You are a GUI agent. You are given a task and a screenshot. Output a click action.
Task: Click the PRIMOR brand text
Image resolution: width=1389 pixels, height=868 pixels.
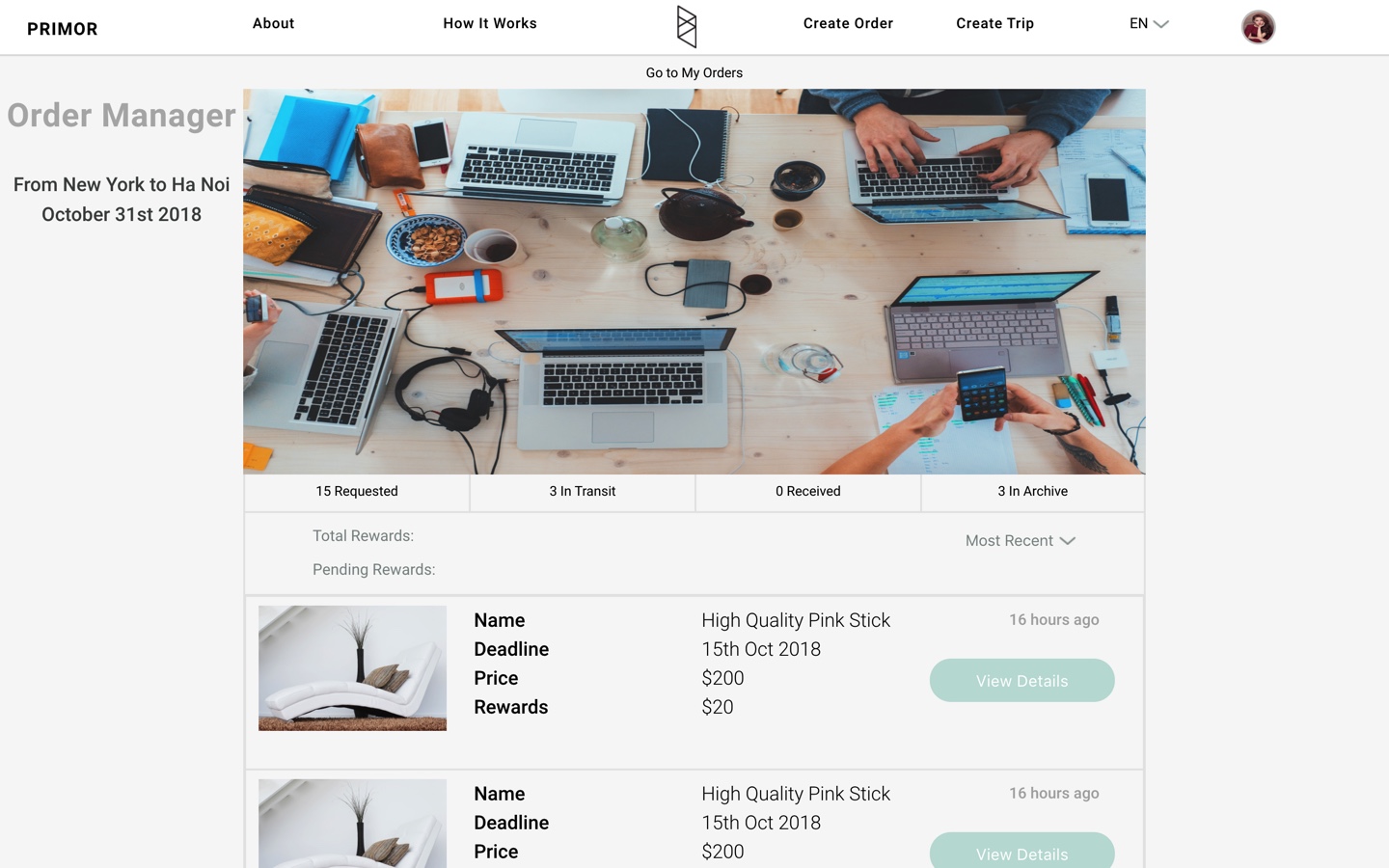(63, 29)
